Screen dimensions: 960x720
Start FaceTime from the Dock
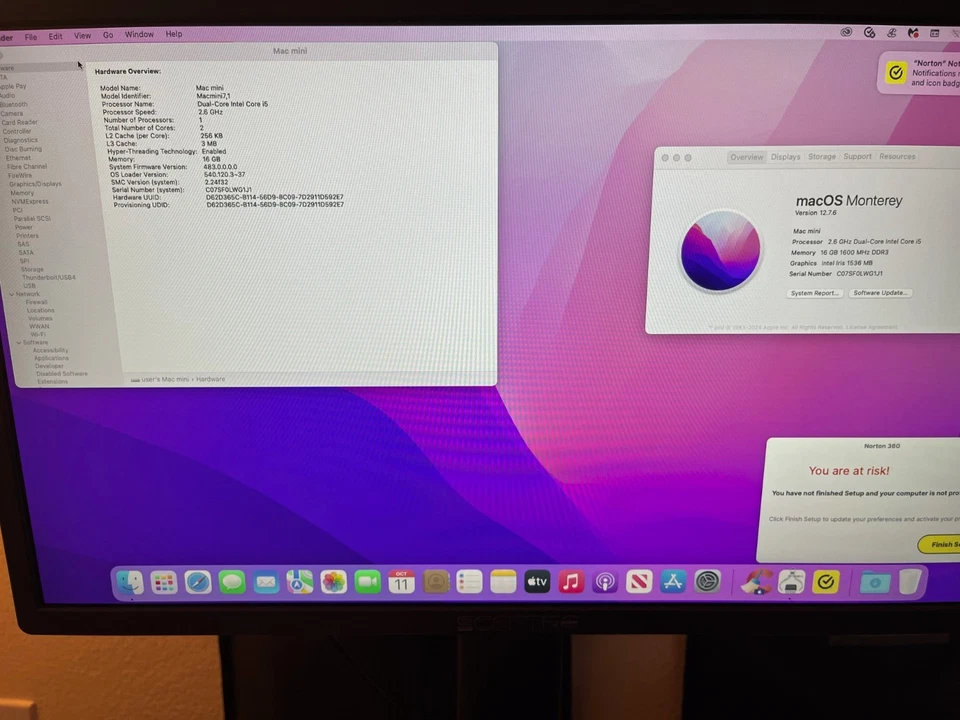click(367, 581)
